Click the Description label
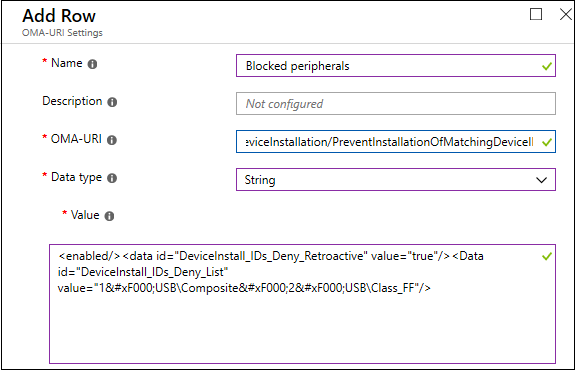 coord(72,101)
